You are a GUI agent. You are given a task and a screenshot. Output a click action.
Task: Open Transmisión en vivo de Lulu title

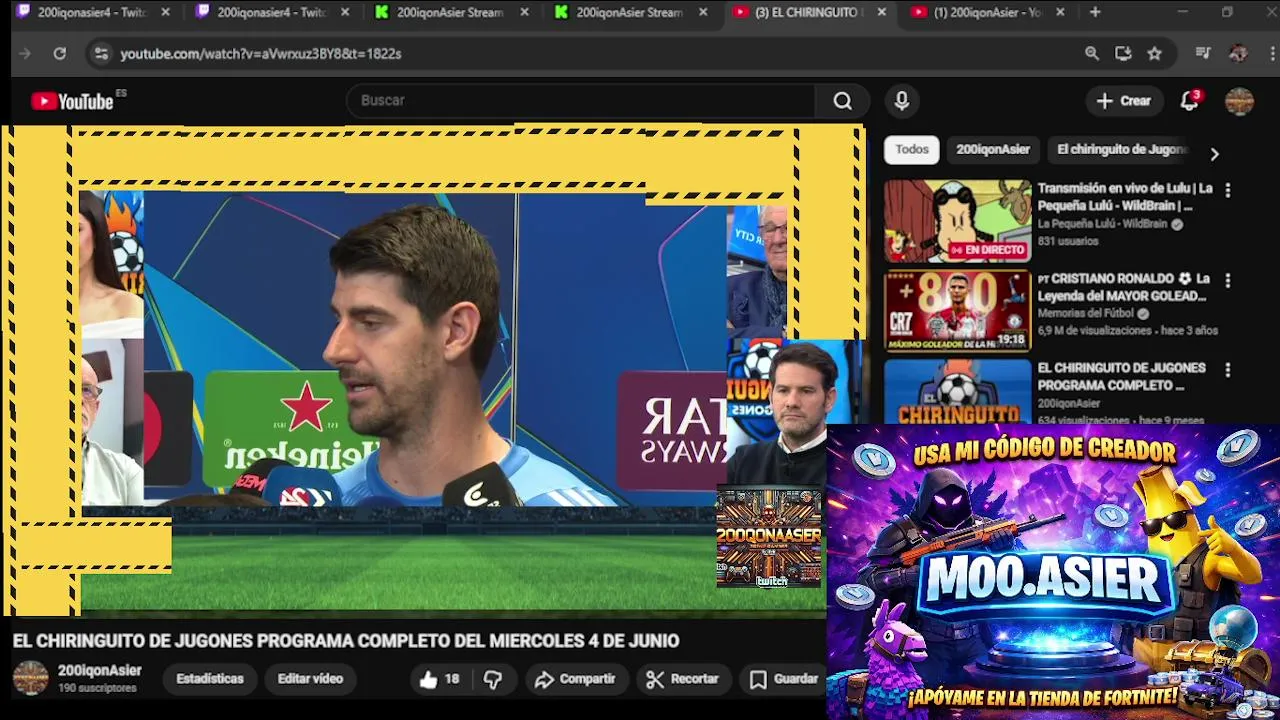(x=1124, y=197)
